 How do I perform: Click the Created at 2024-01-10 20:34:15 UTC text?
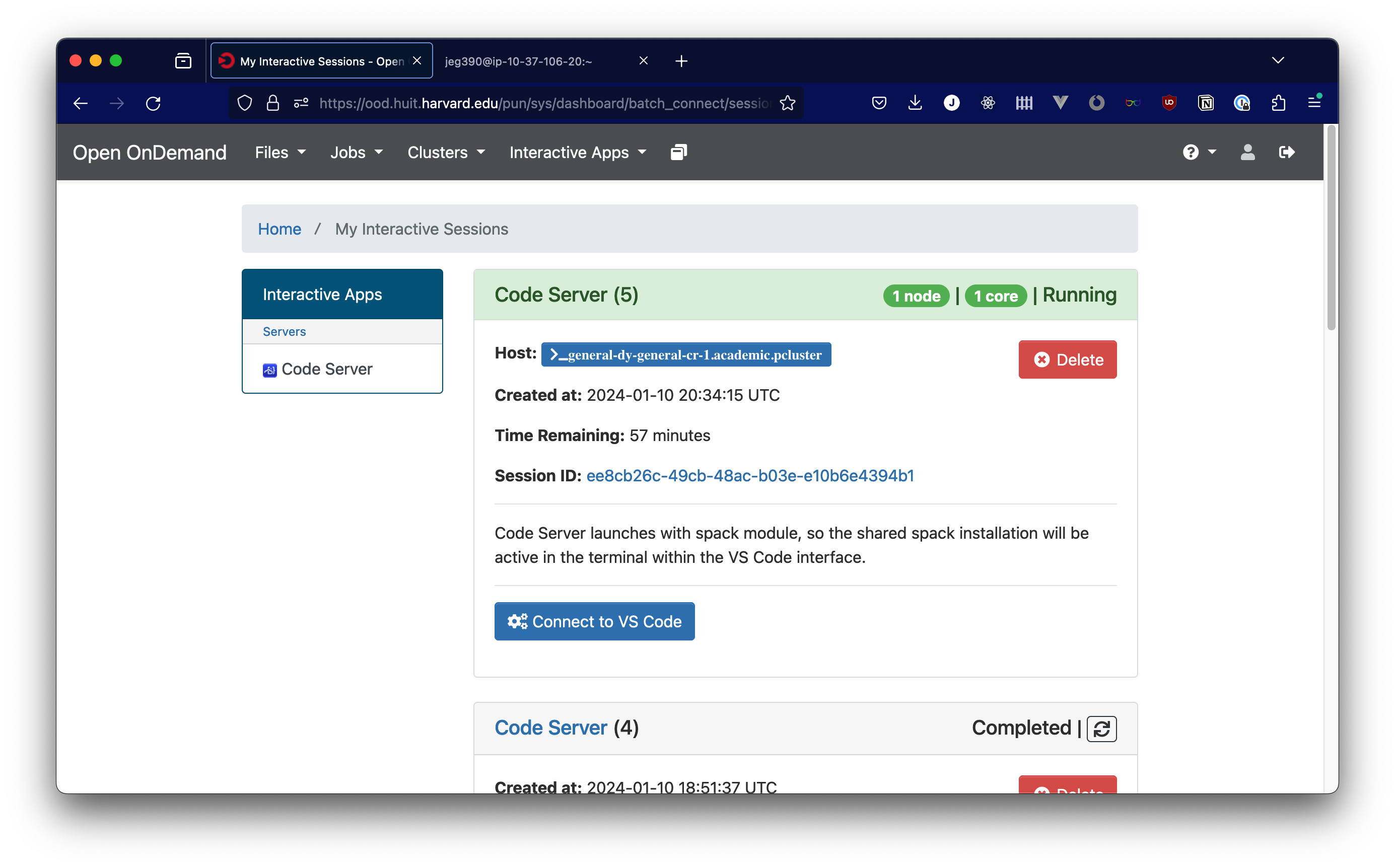[637, 396]
